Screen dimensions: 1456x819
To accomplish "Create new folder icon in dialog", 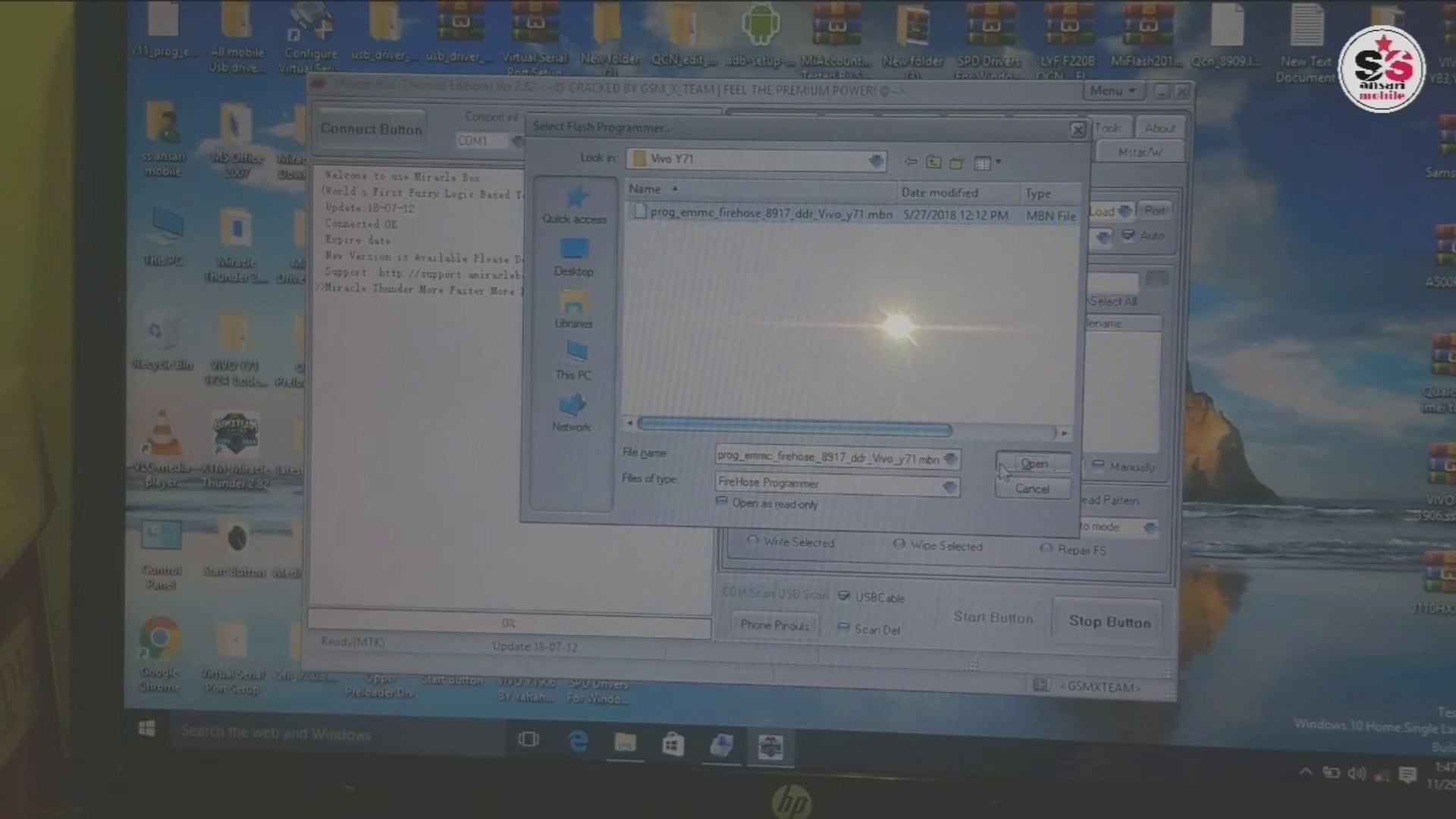I will point(956,162).
